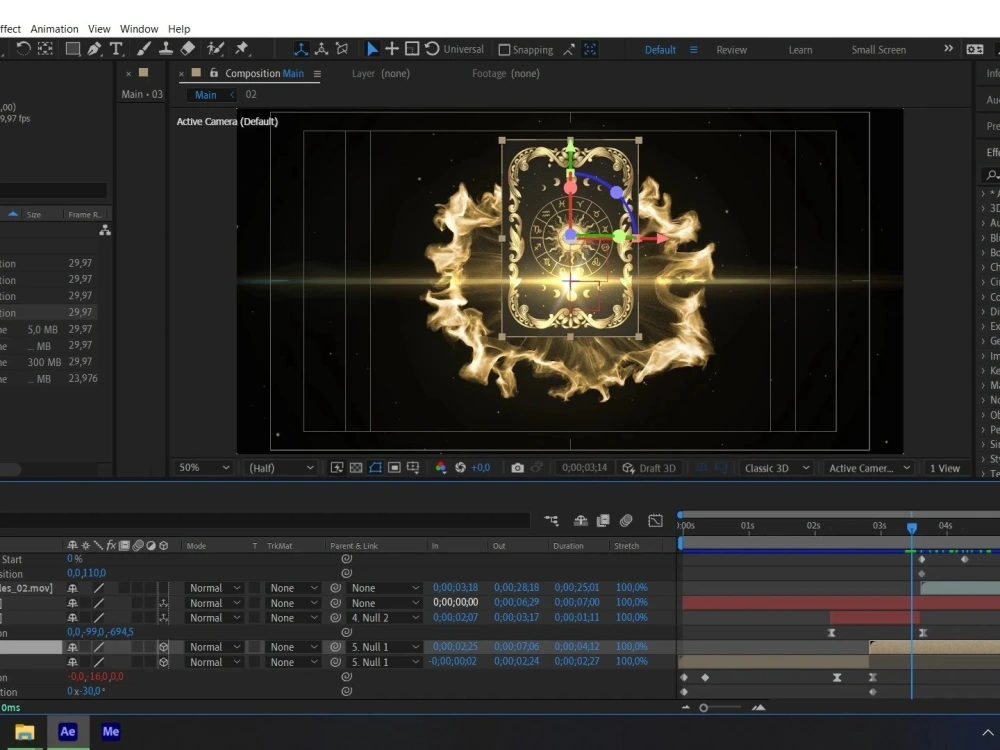
Task: Open the Classic 3D renderer dropdown
Action: point(776,468)
